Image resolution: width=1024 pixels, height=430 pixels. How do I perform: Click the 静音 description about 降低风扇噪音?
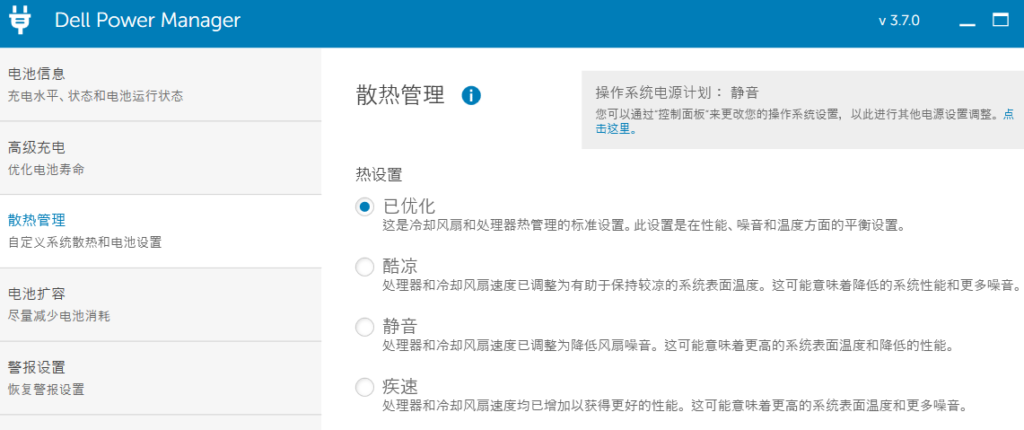pyautogui.click(x=671, y=345)
